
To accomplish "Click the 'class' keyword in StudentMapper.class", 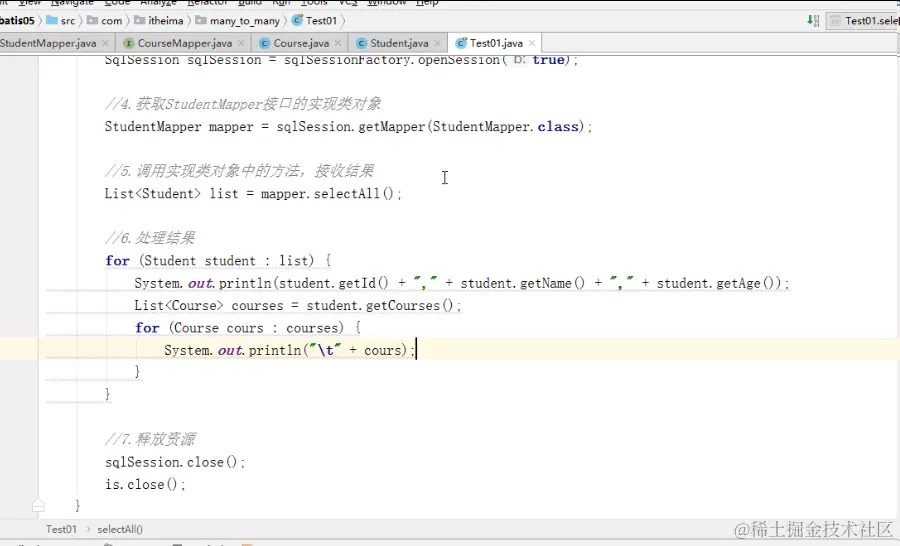I will click(558, 126).
